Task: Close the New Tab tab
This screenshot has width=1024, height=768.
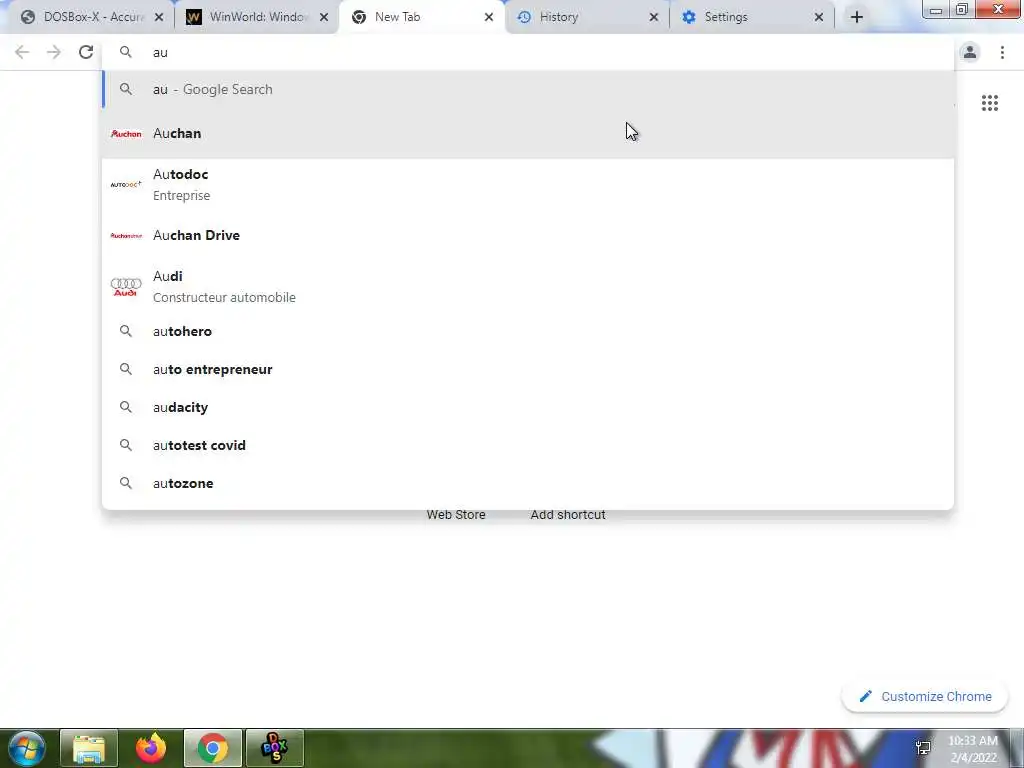Action: 488,18
